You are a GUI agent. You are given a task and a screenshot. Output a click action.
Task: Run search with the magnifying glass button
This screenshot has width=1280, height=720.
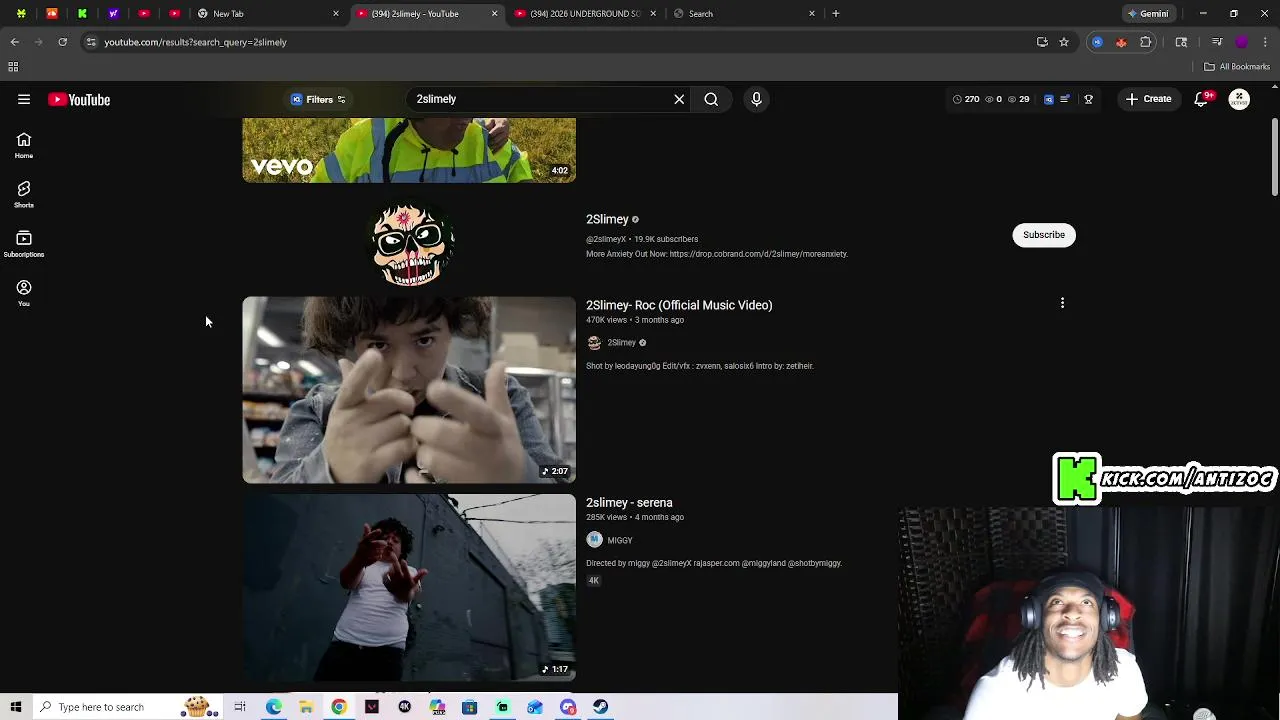pos(711,99)
